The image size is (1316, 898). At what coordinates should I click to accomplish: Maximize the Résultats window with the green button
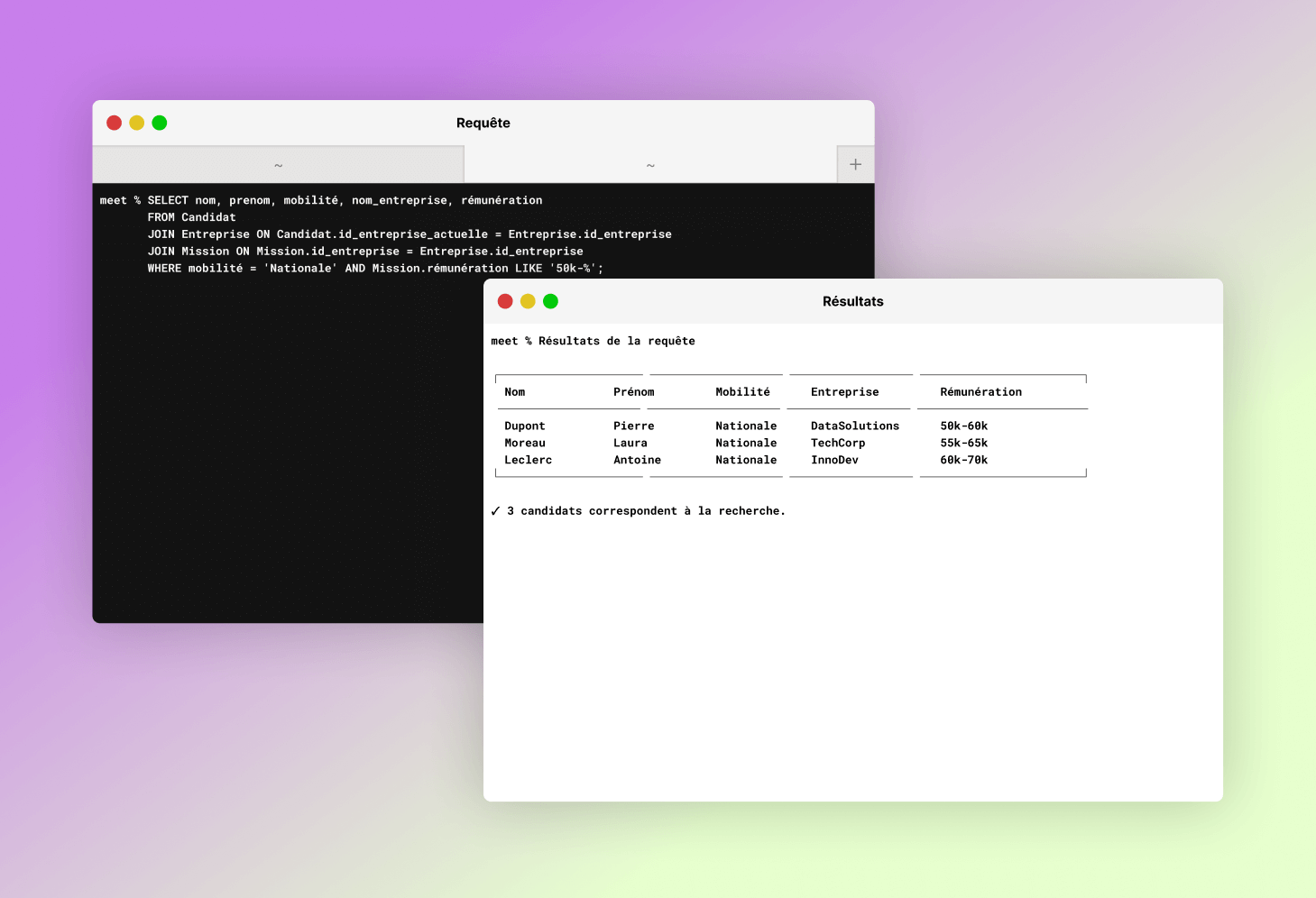tap(550, 301)
